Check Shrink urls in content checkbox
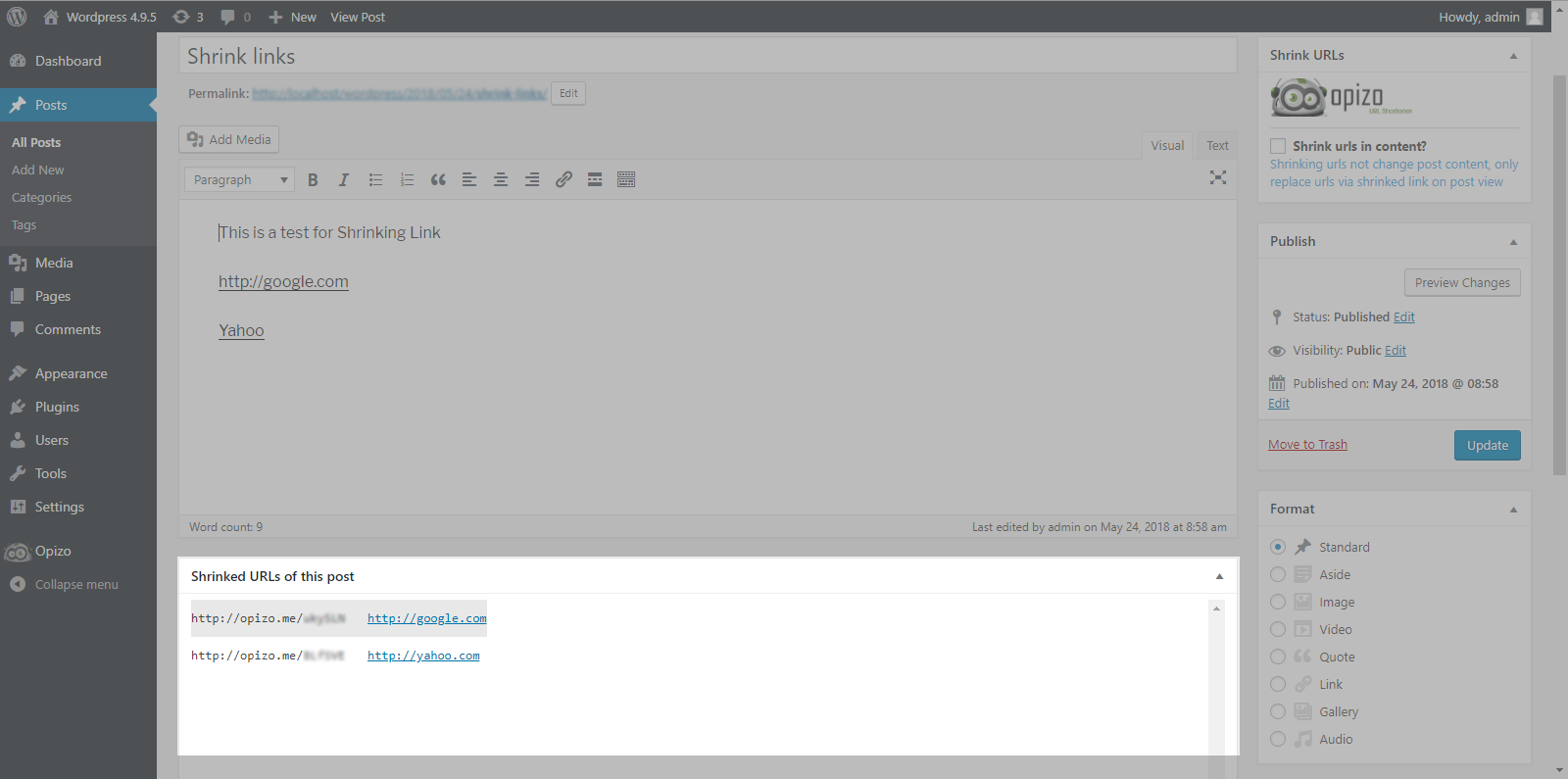This screenshot has height=779, width=1568. [x=1278, y=146]
